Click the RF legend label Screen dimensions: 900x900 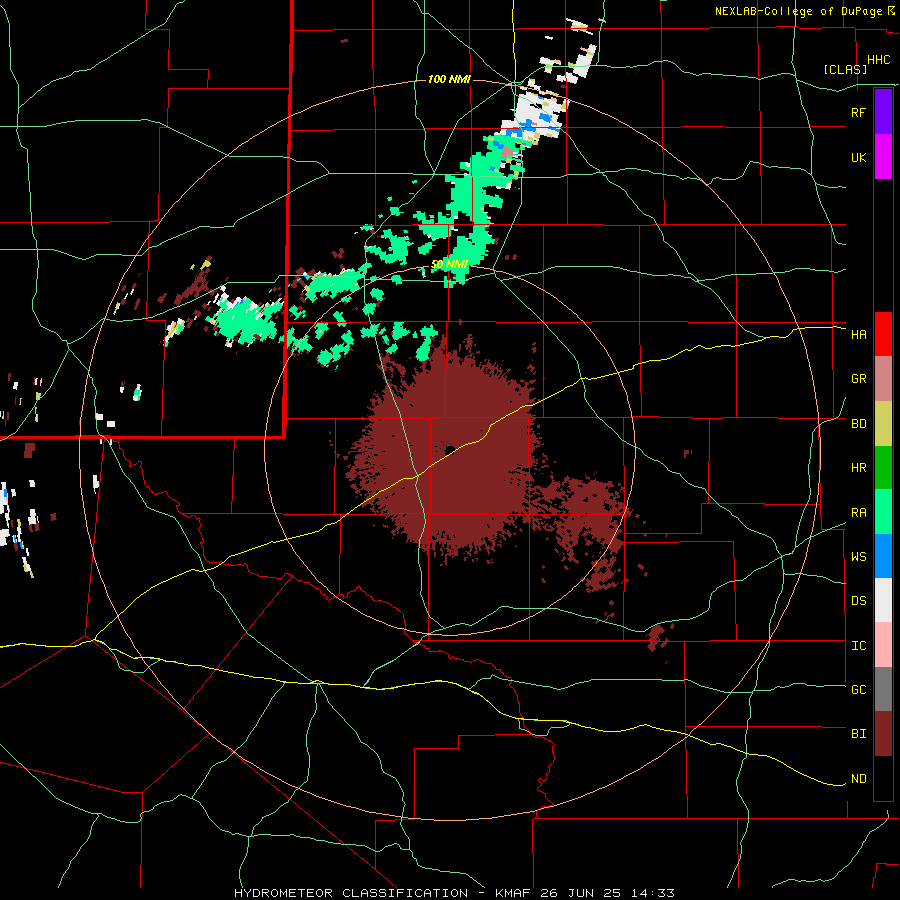pyautogui.click(x=858, y=112)
